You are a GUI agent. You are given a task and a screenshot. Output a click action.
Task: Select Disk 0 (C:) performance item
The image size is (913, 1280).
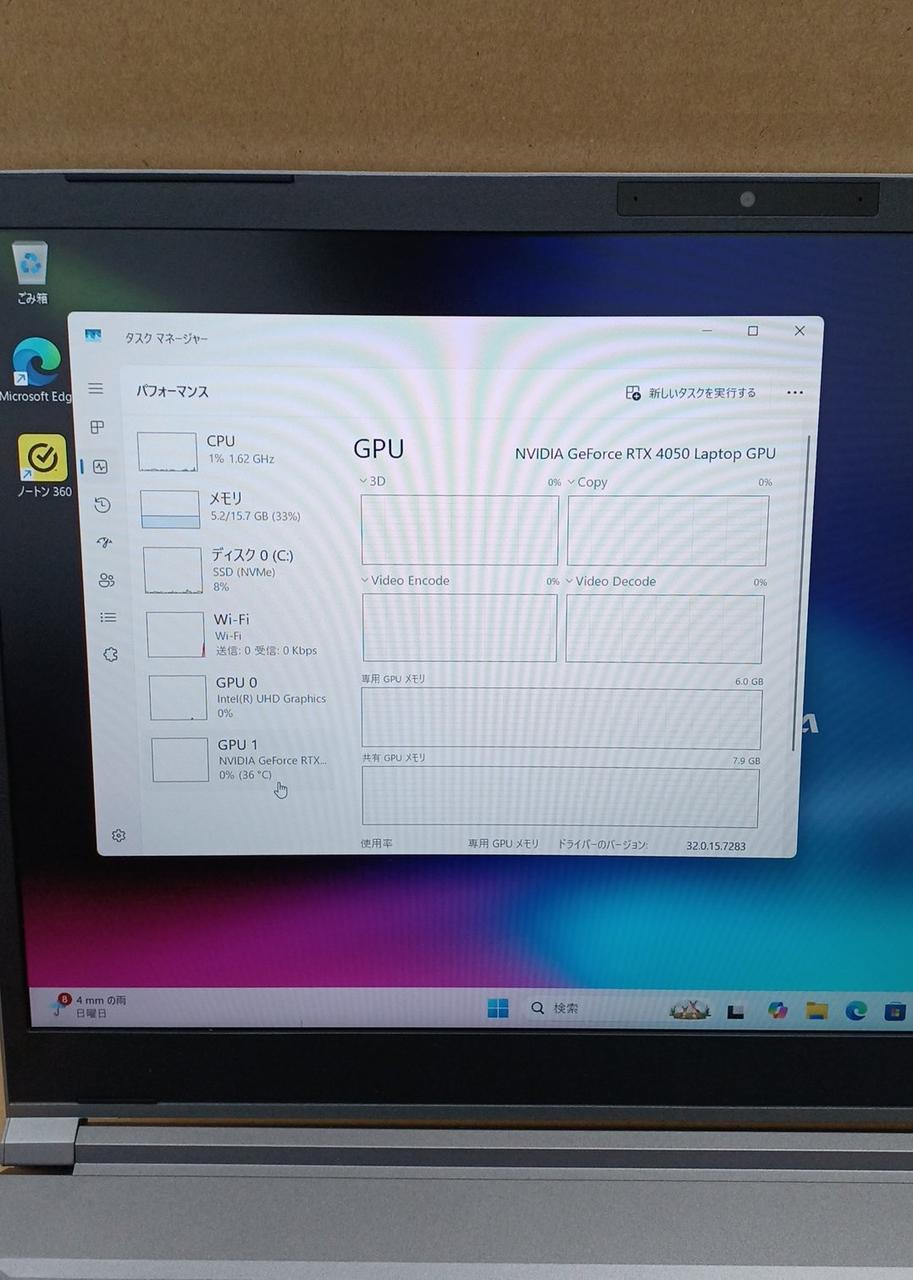(x=240, y=570)
